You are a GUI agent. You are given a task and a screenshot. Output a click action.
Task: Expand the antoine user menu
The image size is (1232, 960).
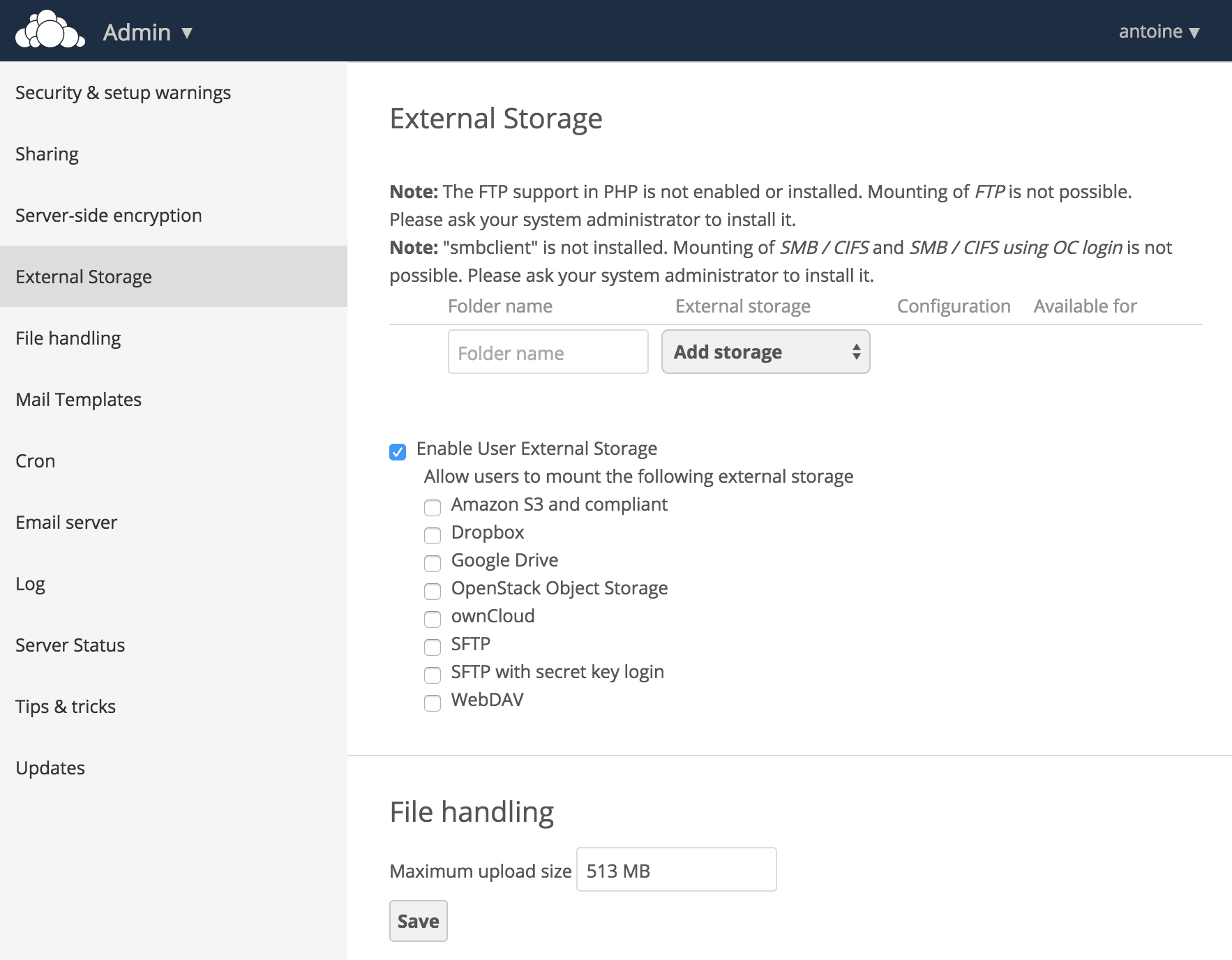point(1158,31)
